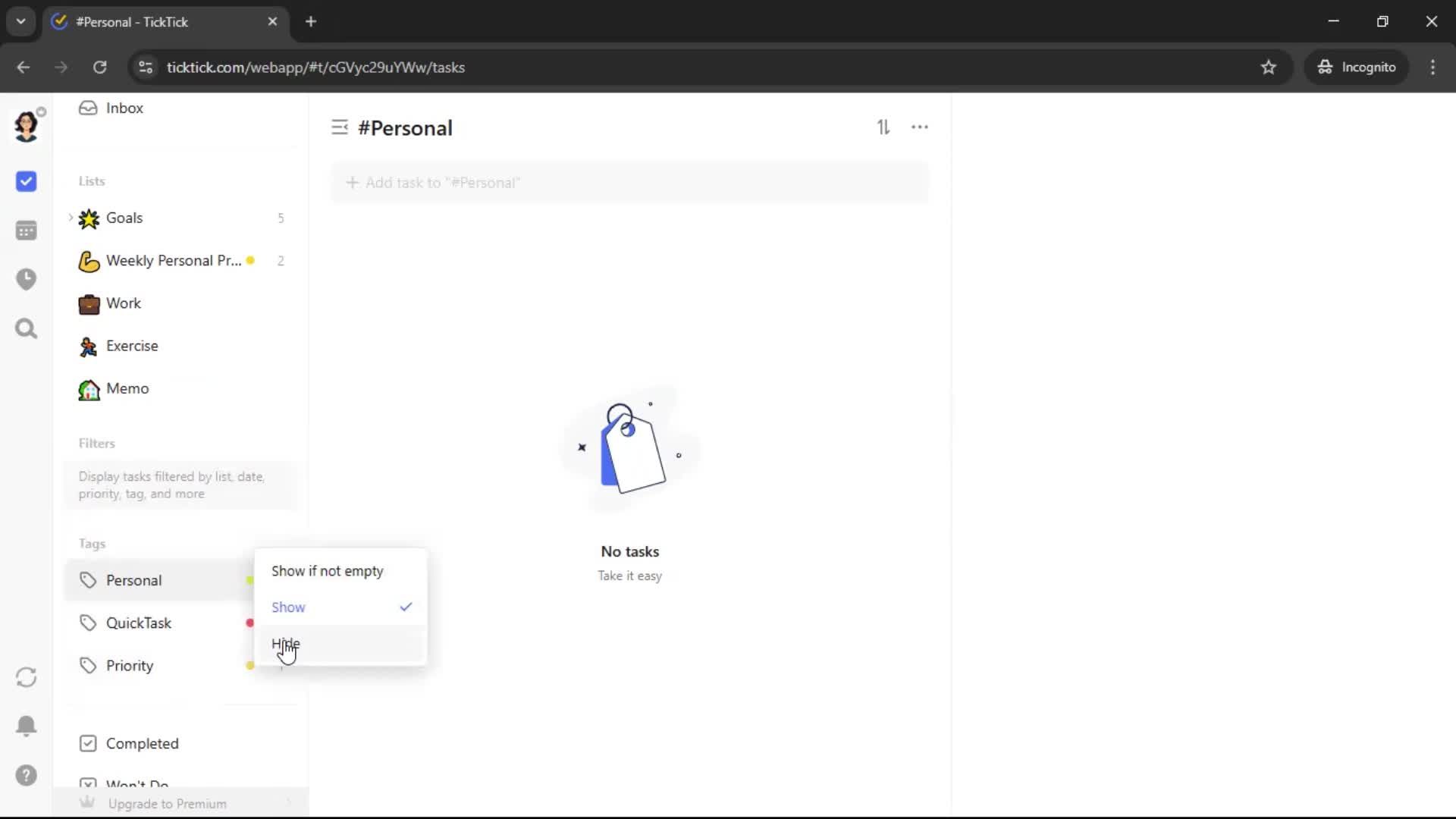Open the Tasks checkbox icon in left rail
Screen dimensions: 1456x819
pos(26,181)
